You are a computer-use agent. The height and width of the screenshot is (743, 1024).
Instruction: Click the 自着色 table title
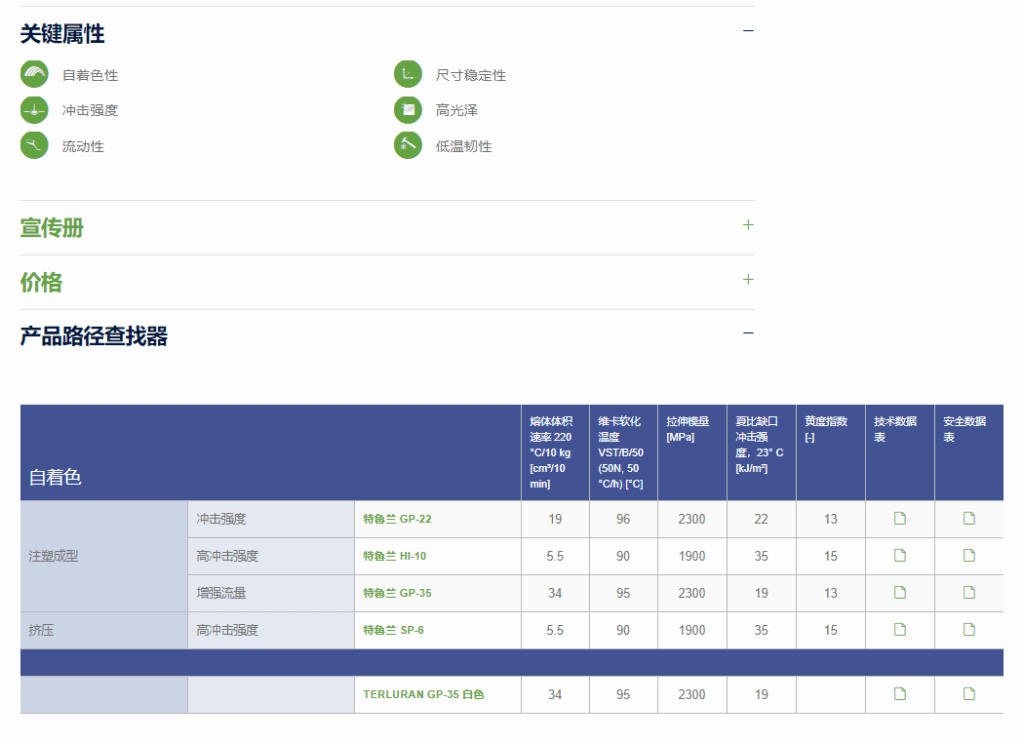(x=55, y=477)
